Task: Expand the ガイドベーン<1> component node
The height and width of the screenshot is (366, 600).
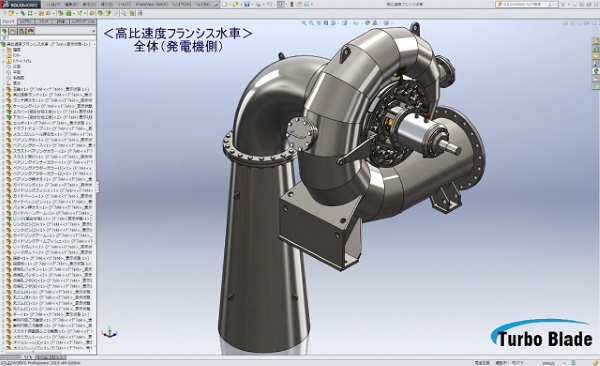Action: [3, 196]
